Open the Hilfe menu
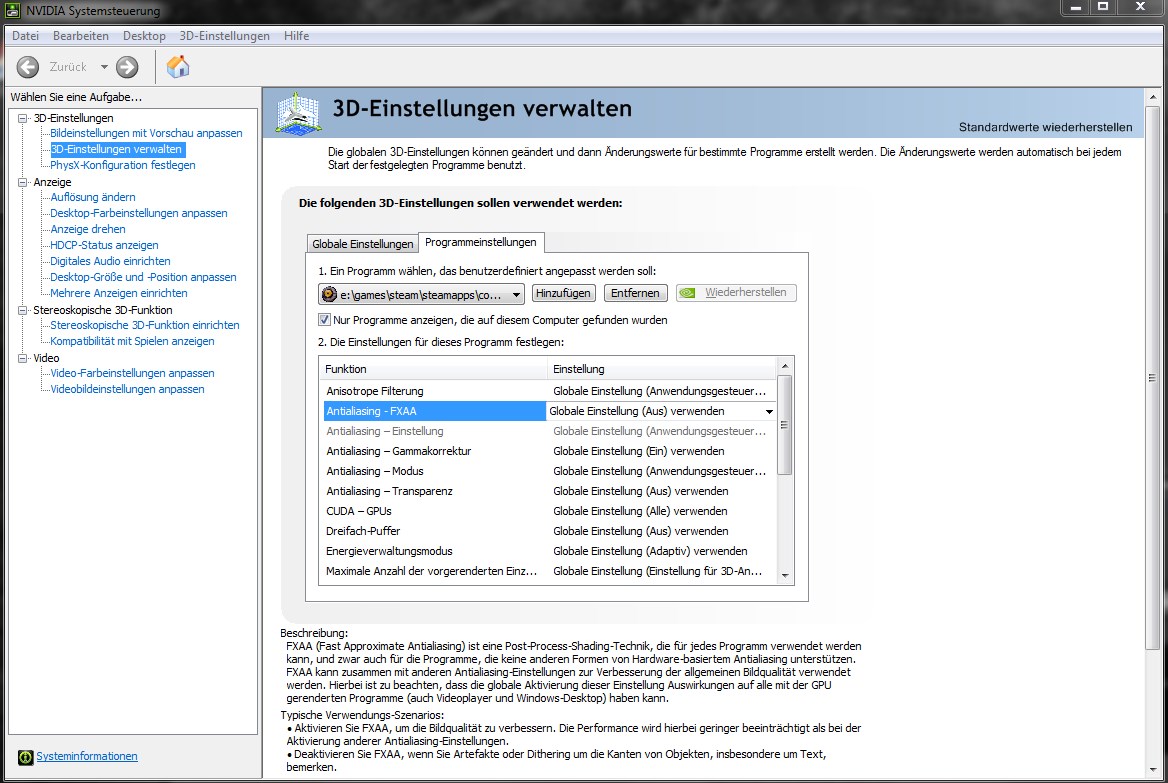The height and width of the screenshot is (783, 1168). (296, 36)
